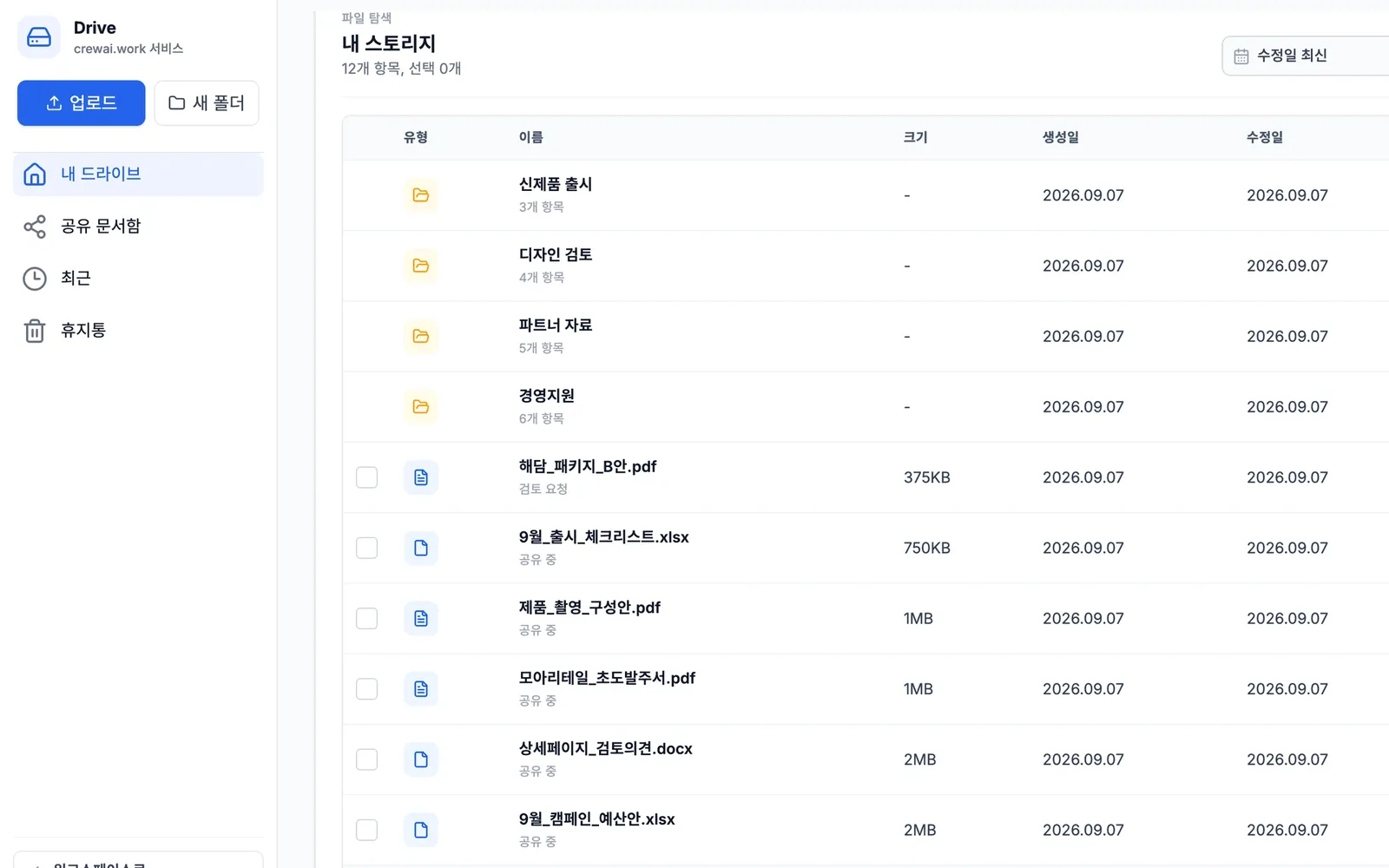Open the 디자인 검토 folder name
This screenshot has width=1389, height=868.
coord(556,254)
